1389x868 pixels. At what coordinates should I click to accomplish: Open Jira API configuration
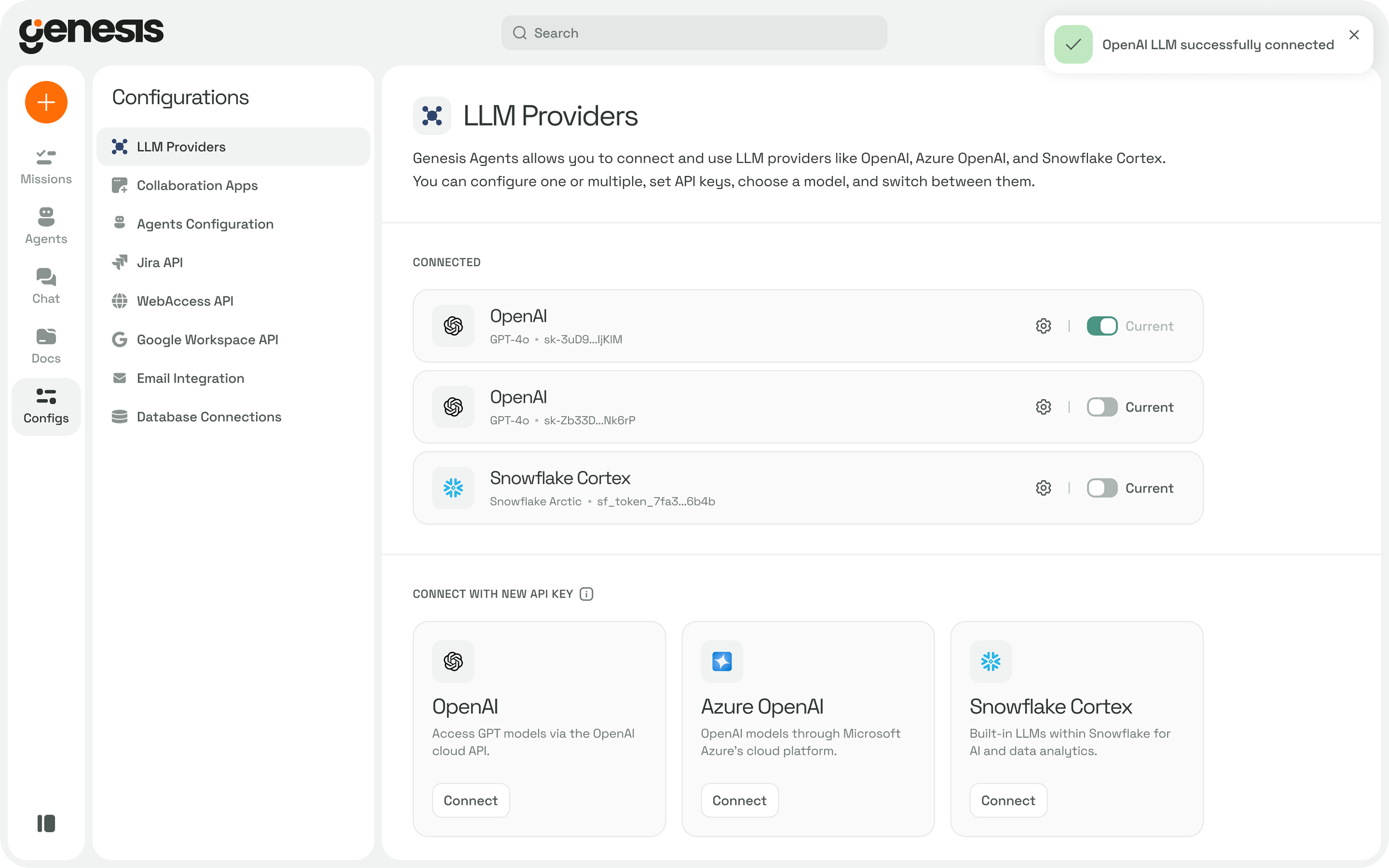(233, 262)
